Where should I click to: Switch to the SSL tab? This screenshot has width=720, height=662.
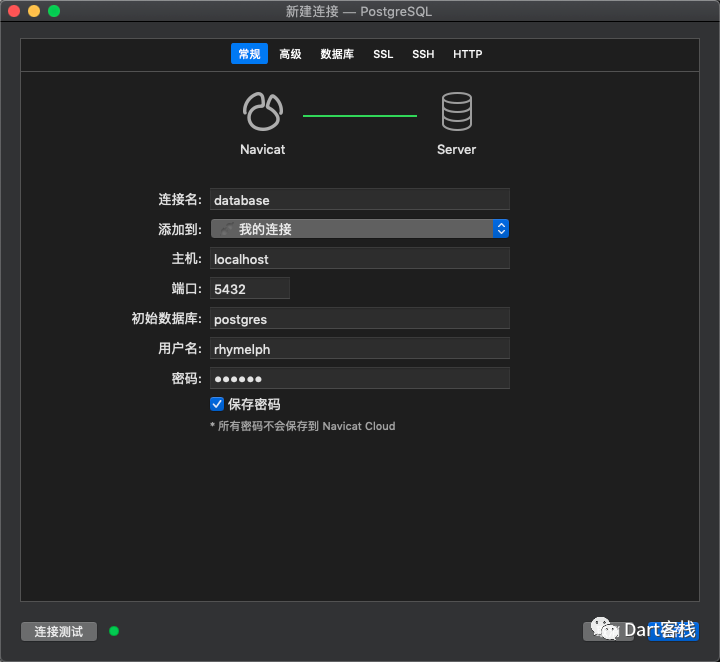(x=383, y=54)
